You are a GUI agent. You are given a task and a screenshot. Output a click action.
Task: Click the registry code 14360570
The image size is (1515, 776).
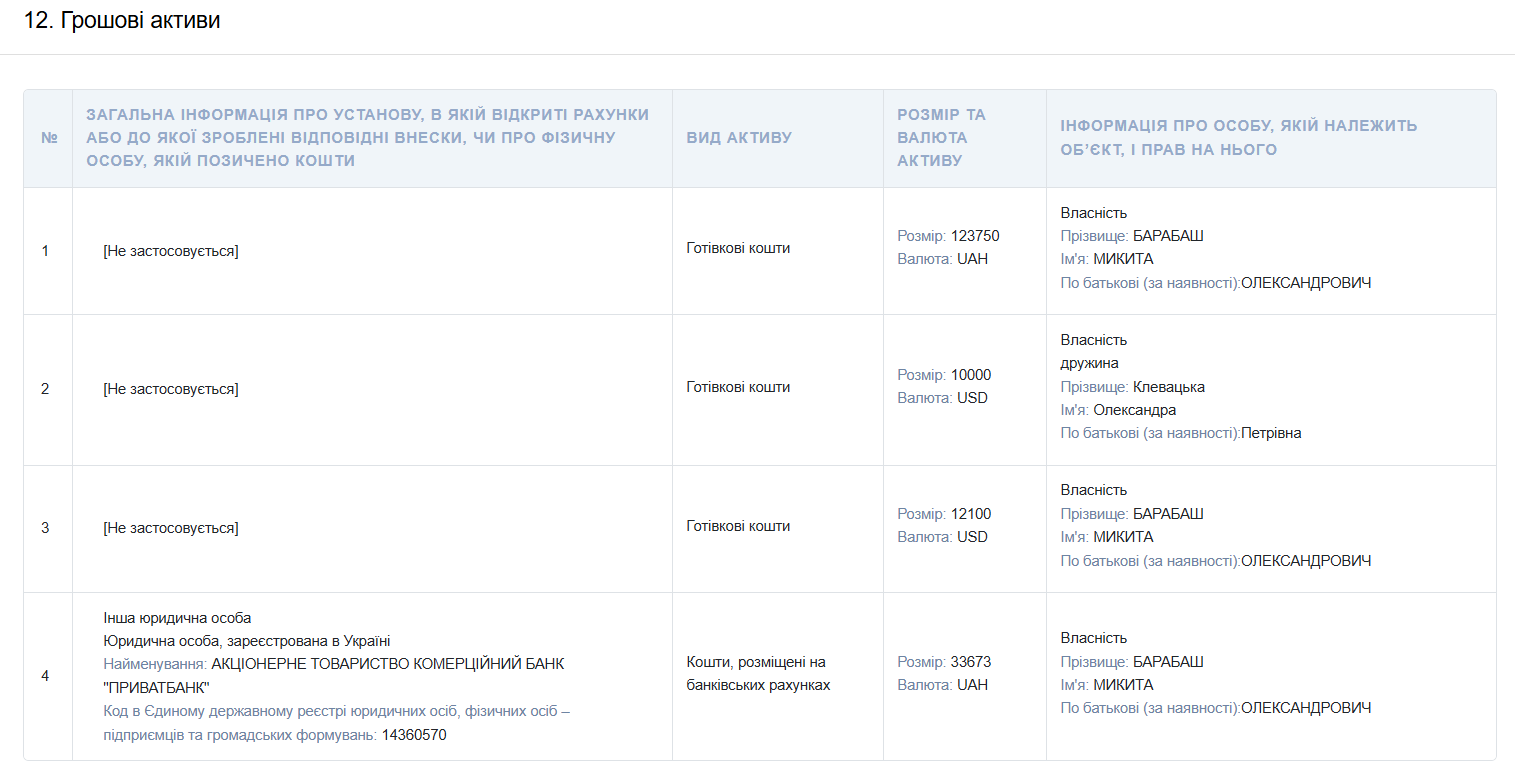[x=414, y=735]
